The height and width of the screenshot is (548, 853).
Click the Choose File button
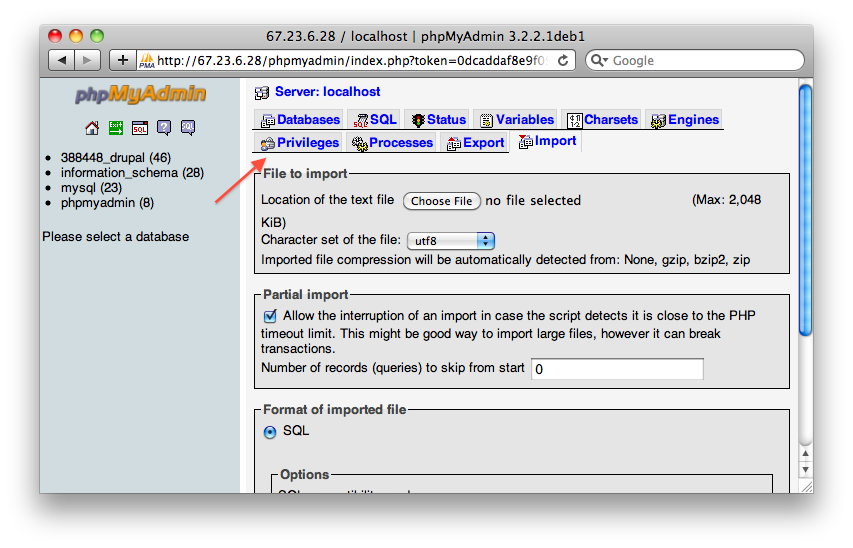click(442, 201)
